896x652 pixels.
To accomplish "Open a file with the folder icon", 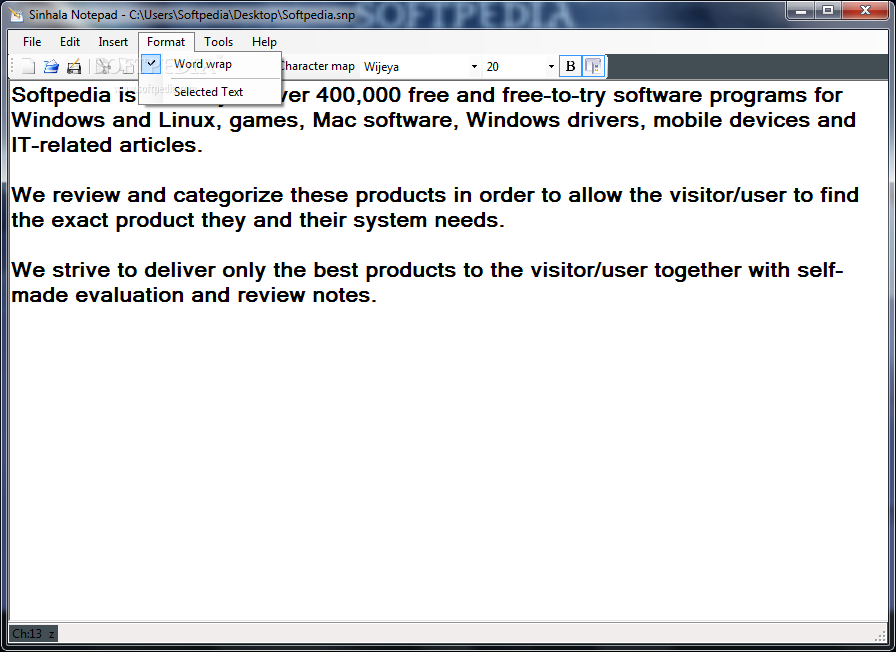I will point(51,67).
